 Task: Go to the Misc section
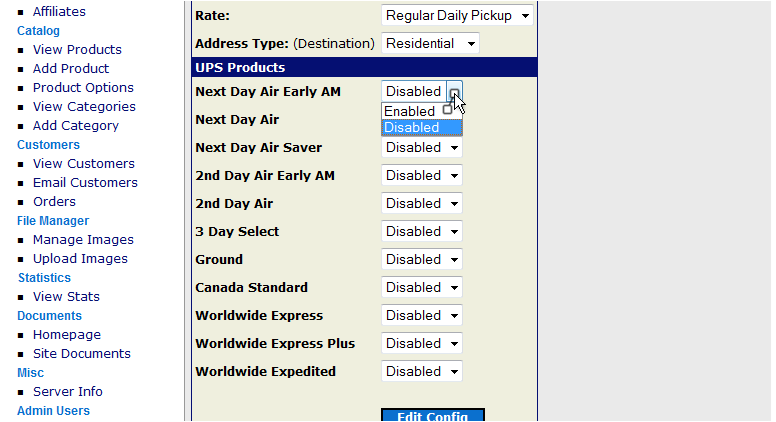pyautogui.click(x=30, y=373)
